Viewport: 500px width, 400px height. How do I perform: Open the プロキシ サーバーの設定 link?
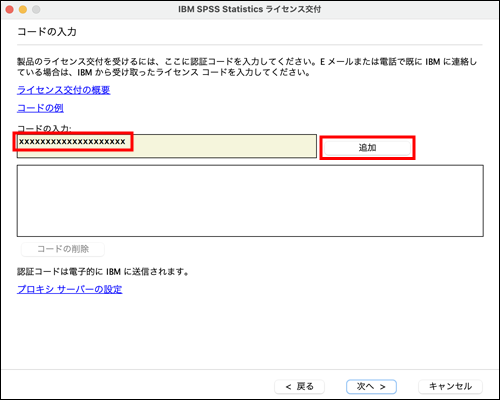[69, 289]
